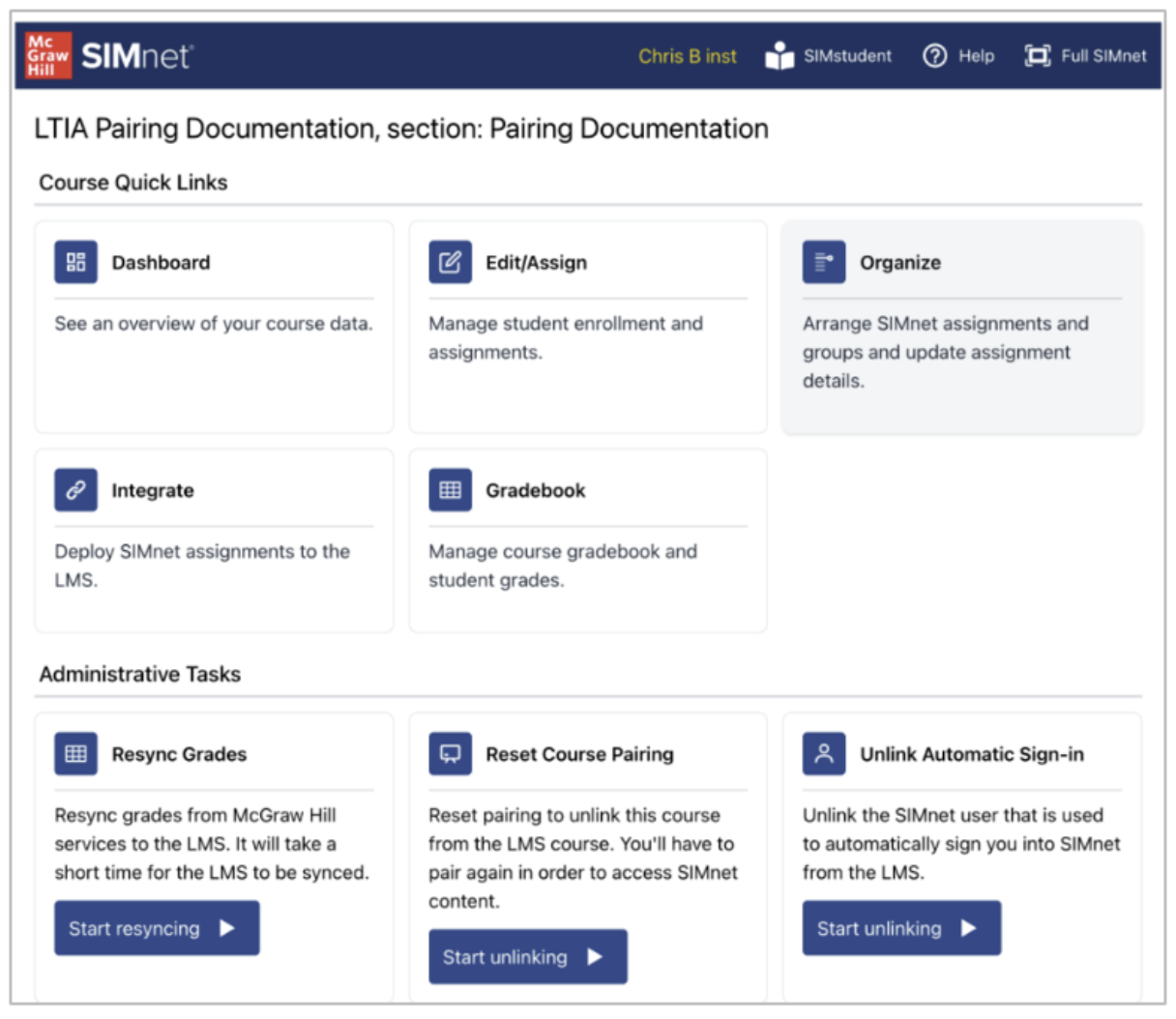Screen dimensions: 1176x1019
Task: Open the SIMstudent view
Action: [829, 56]
